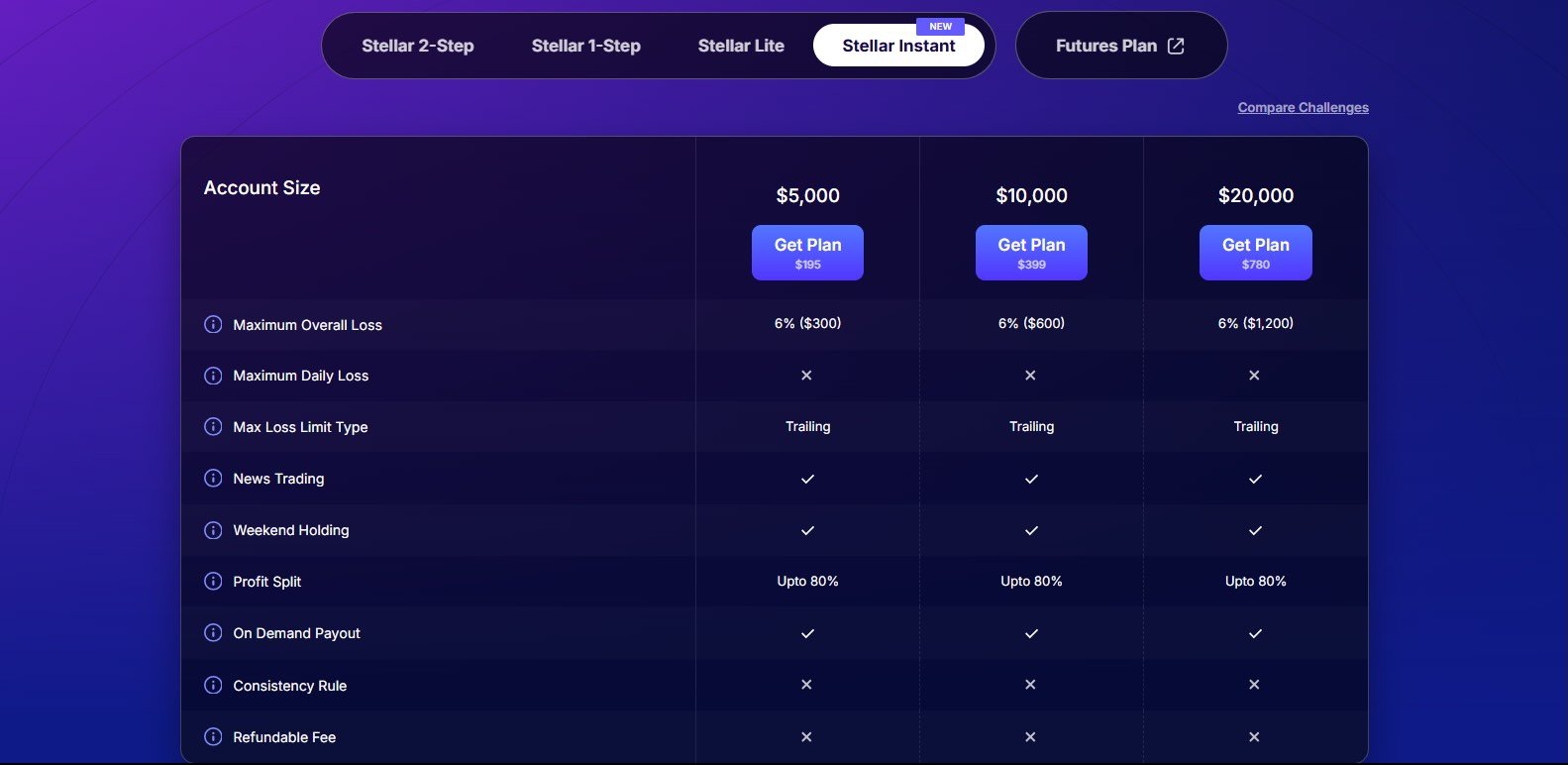
Task: Click the Refundable Fee cross for $5,000
Action: click(806, 736)
